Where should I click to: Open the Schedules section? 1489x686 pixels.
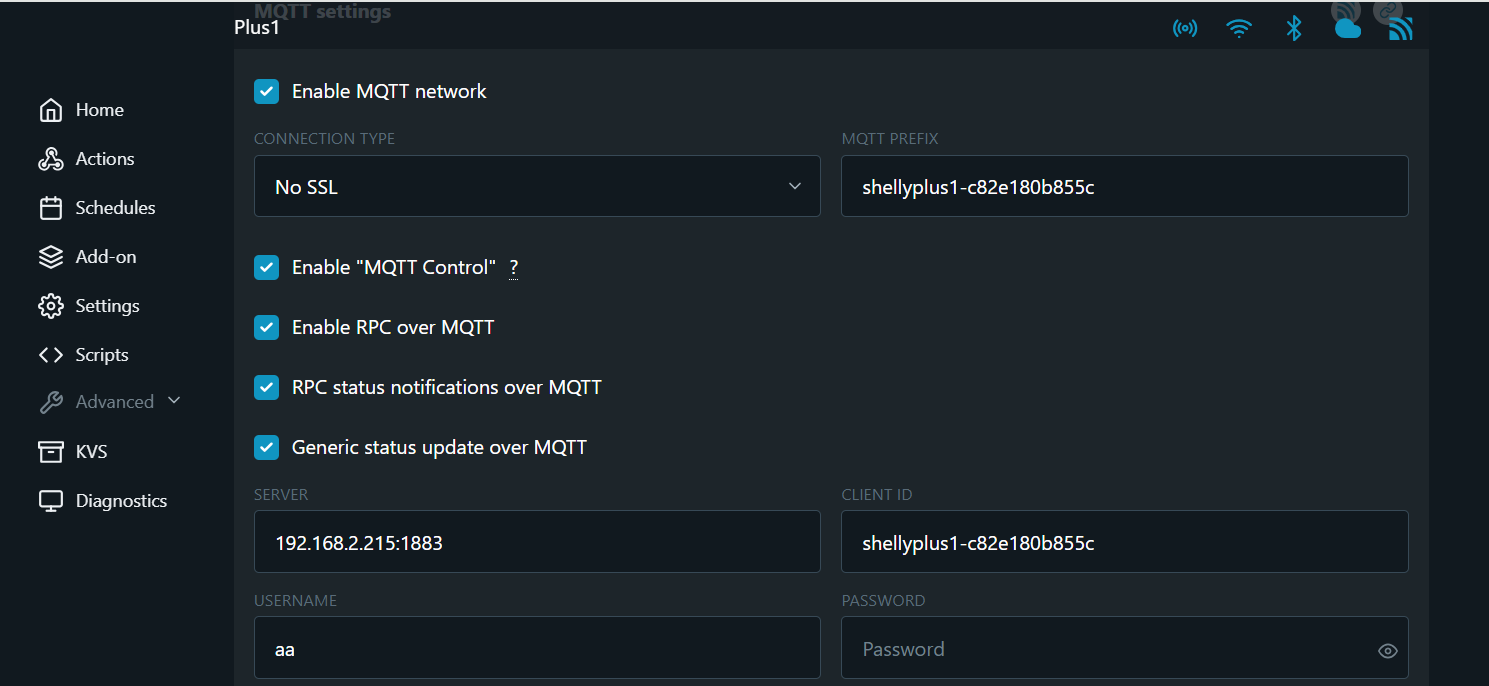[97, 208]
